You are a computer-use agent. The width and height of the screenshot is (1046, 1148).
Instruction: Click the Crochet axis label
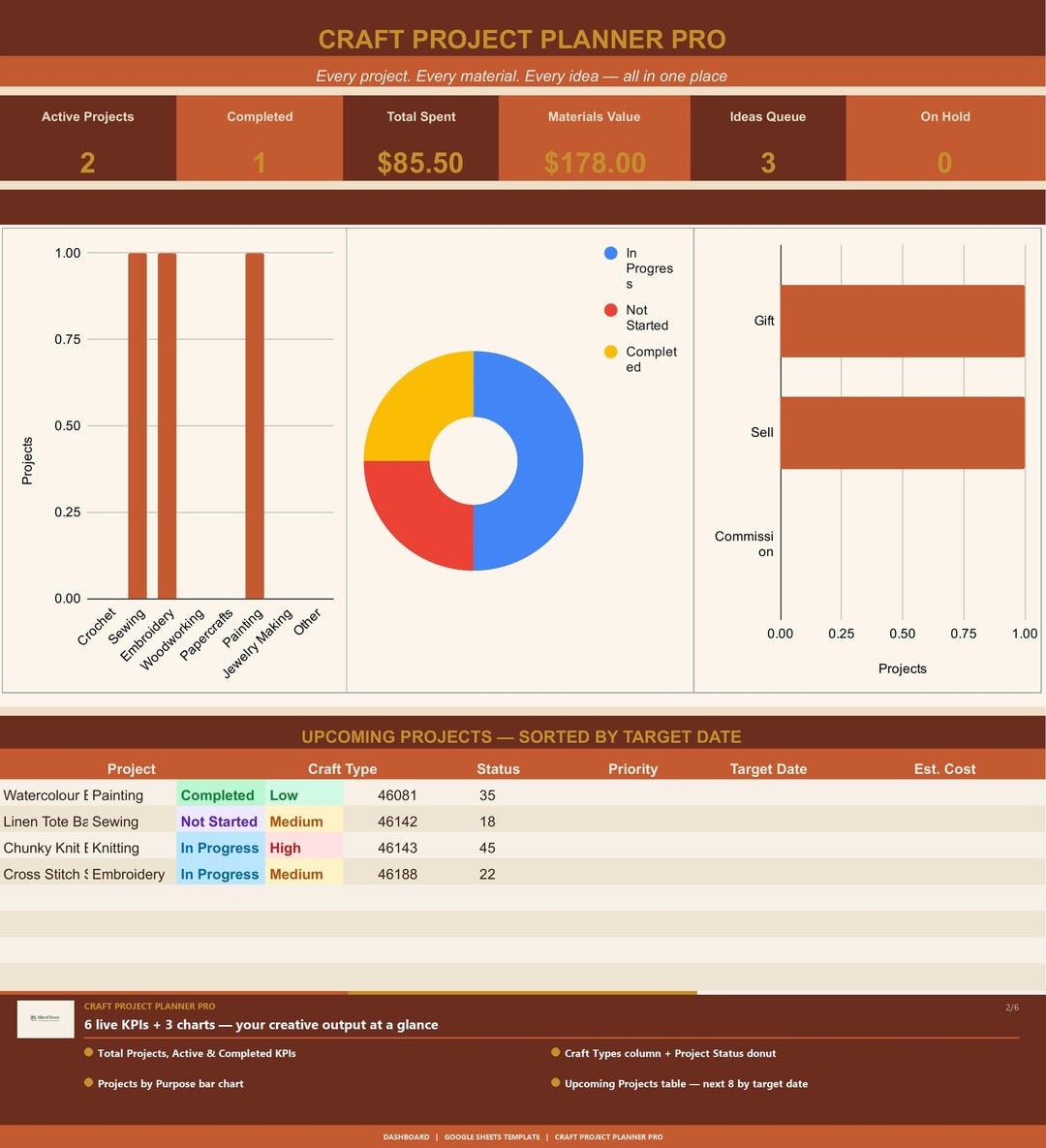pyautogui.click(x=97, y=627)
